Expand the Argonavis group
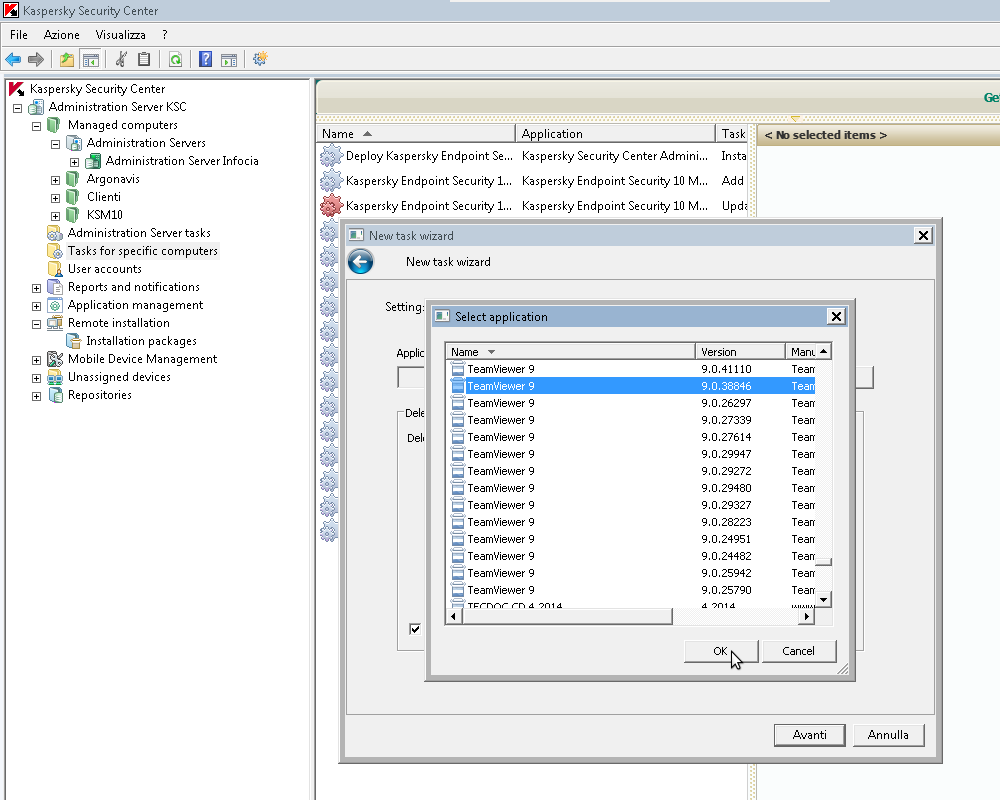The height and width of the screenshot is (800, 1000). point(55,180)
